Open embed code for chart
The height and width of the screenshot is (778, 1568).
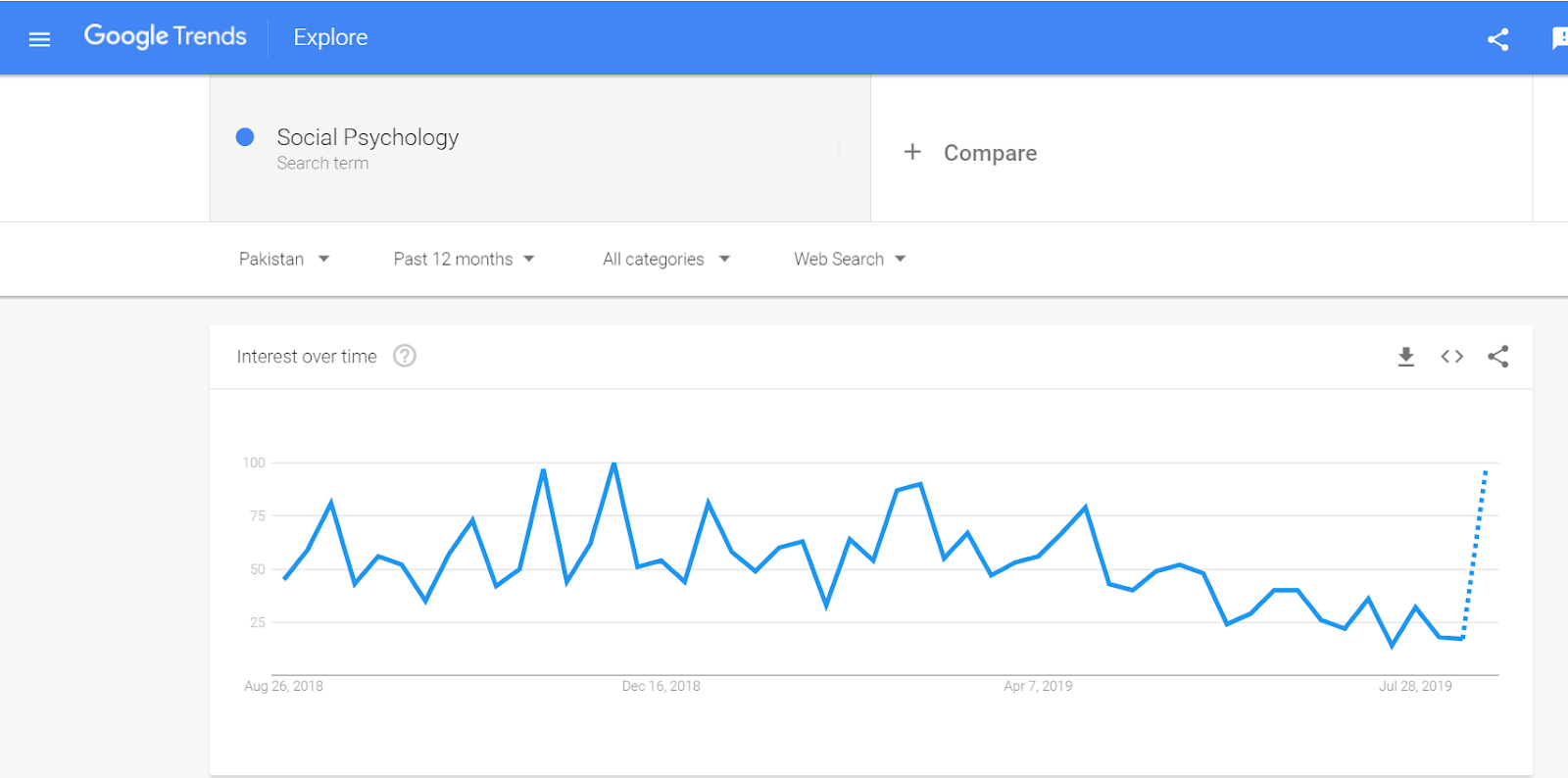(x=1451, y=357)
